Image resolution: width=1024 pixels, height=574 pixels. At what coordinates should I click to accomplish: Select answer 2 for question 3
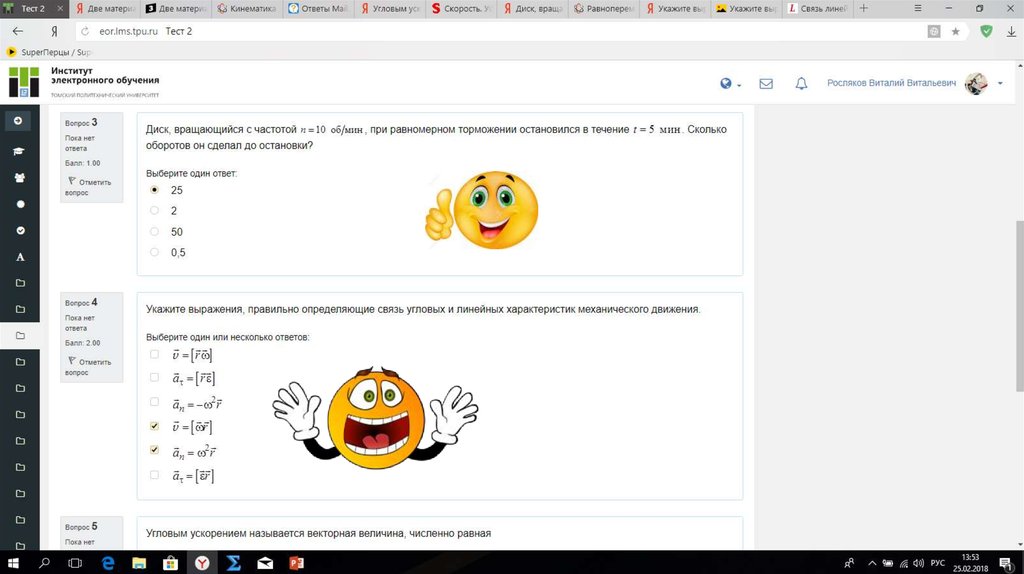coord(154,210)
